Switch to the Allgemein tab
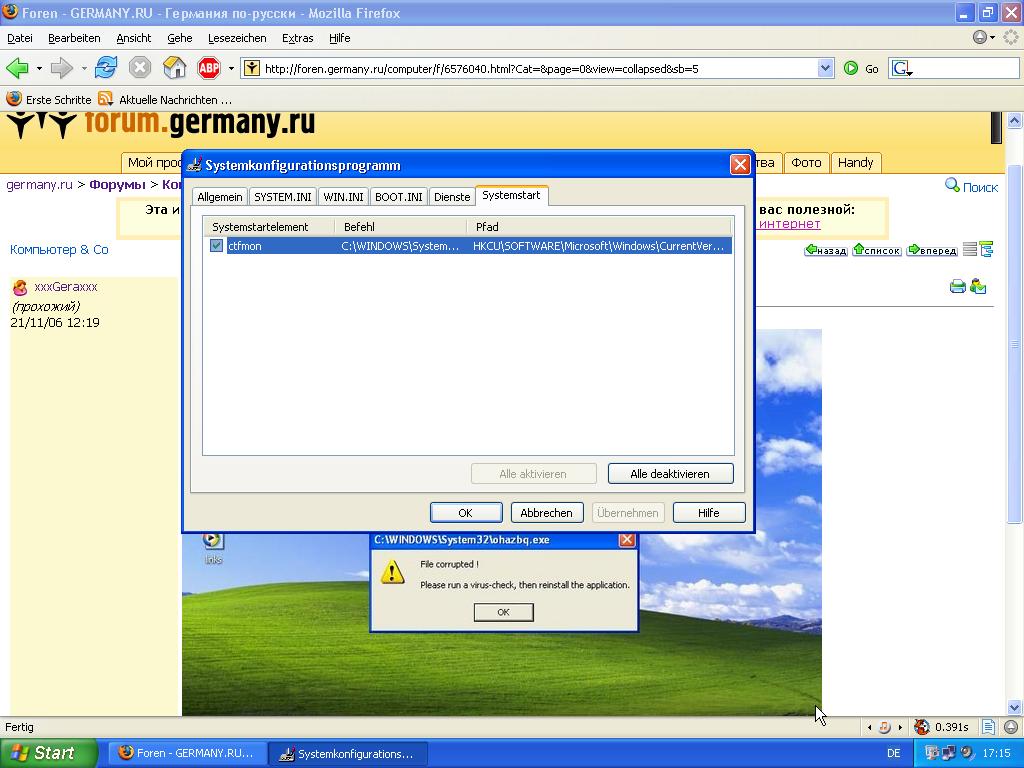1024x768 pixels. 220,197
